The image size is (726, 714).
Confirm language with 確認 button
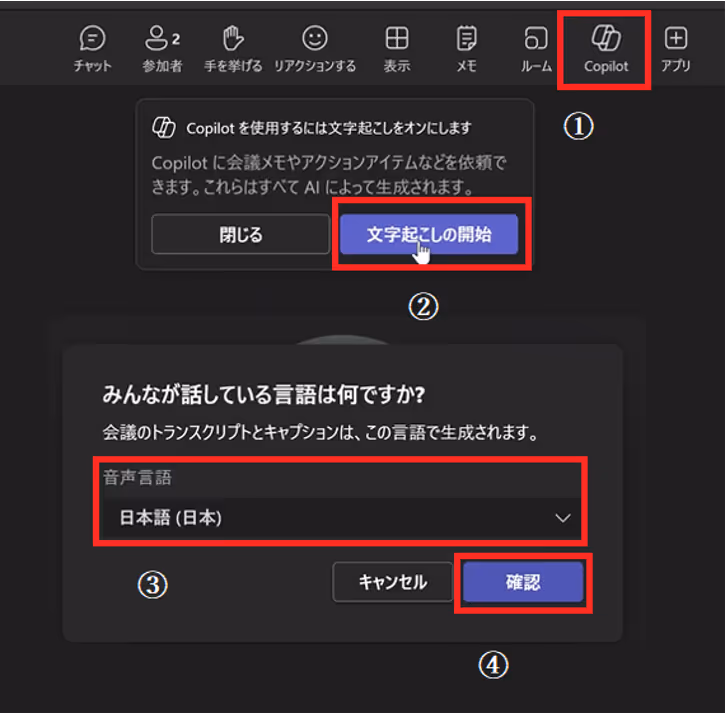(x=523, y=582)
